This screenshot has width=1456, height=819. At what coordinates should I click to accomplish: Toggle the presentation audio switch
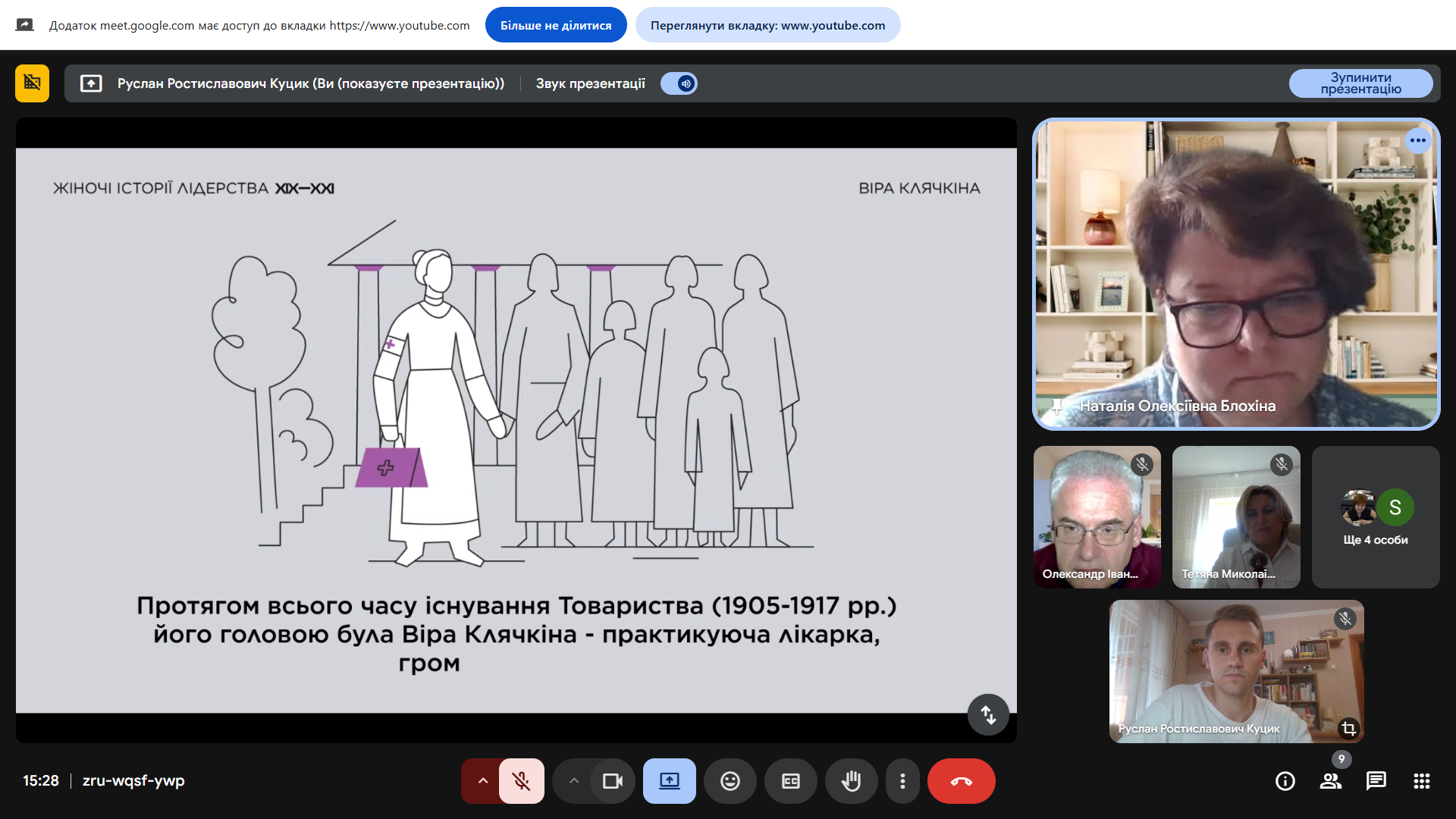(679, 83)
